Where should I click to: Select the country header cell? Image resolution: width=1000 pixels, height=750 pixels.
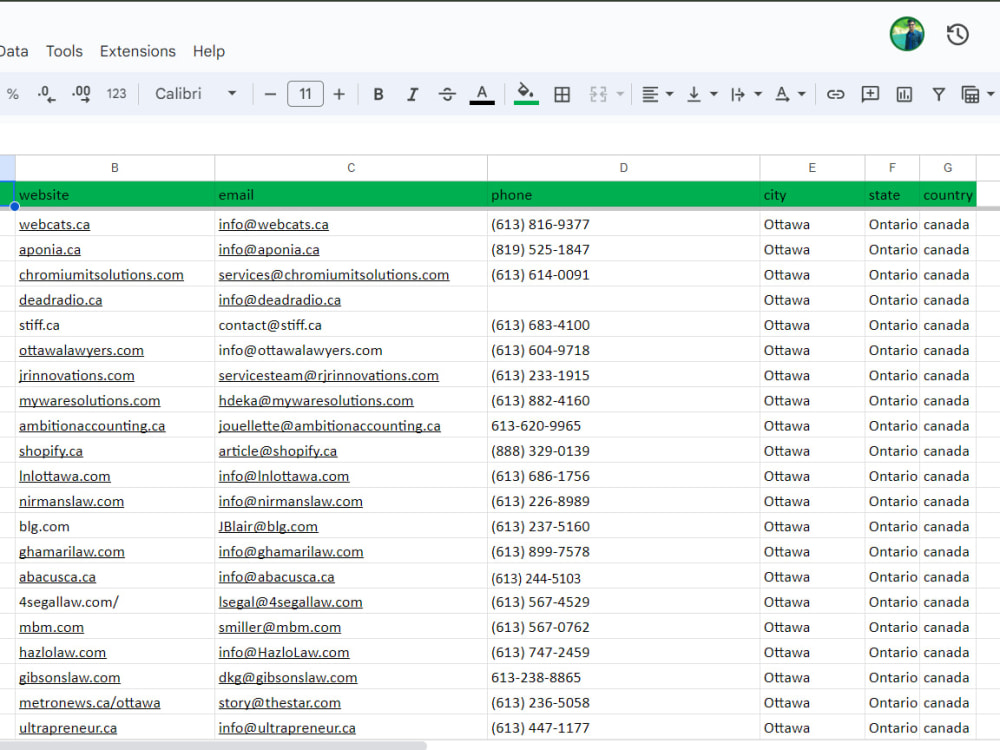[x=948, y=195]
